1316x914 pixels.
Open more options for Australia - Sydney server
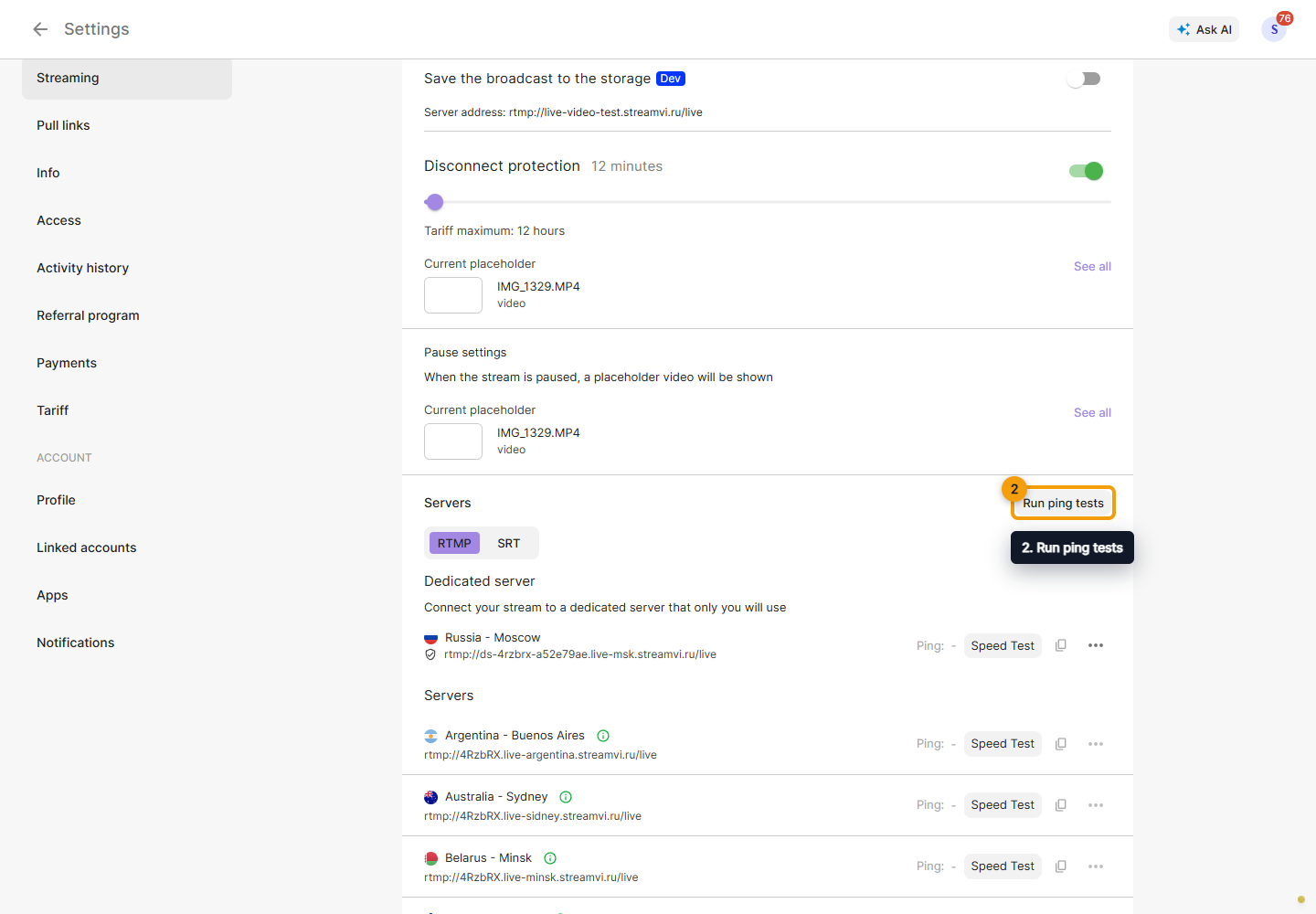[1096, 805]
